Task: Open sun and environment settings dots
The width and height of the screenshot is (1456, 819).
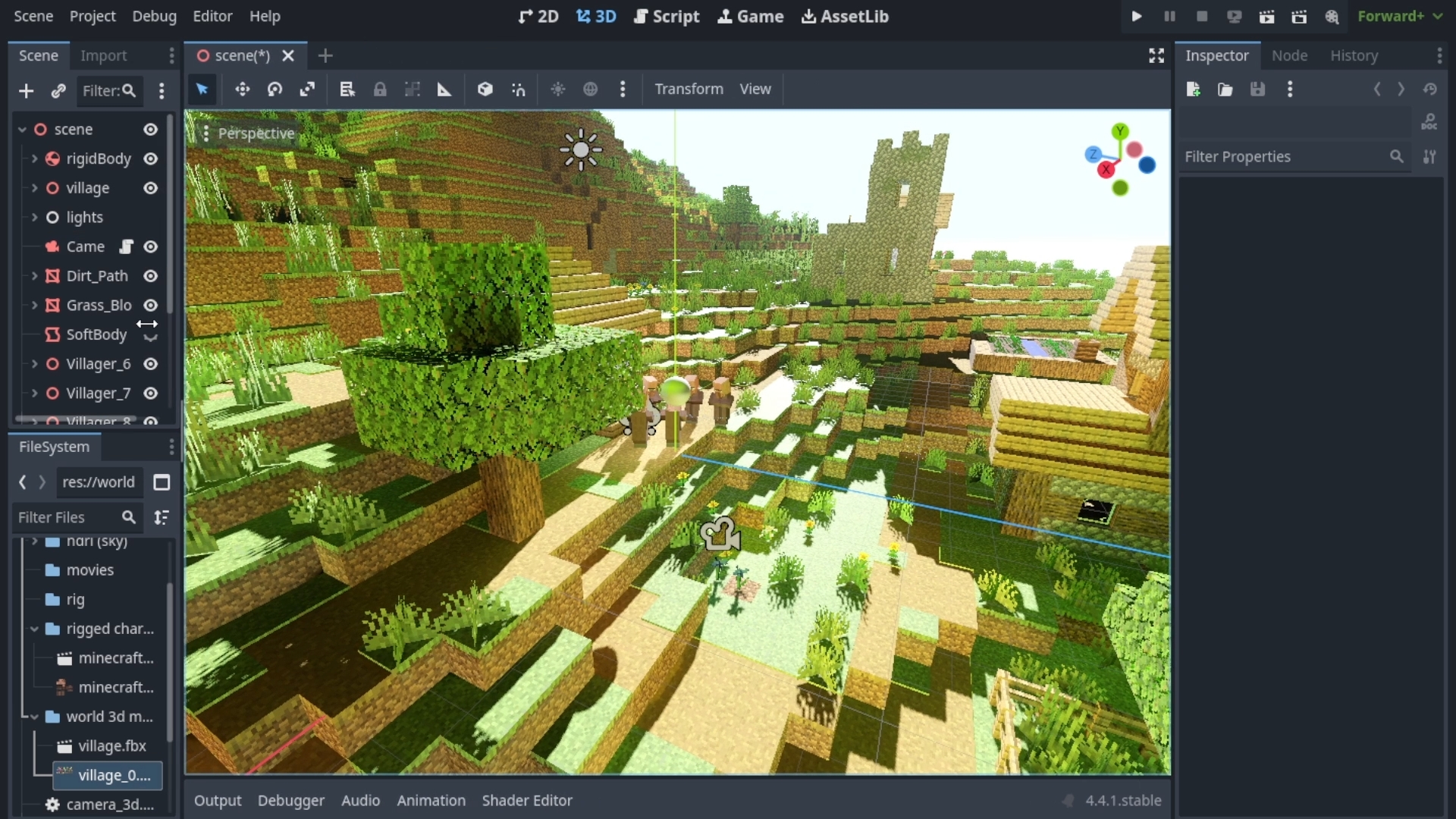Action: (x=623, y=89)
